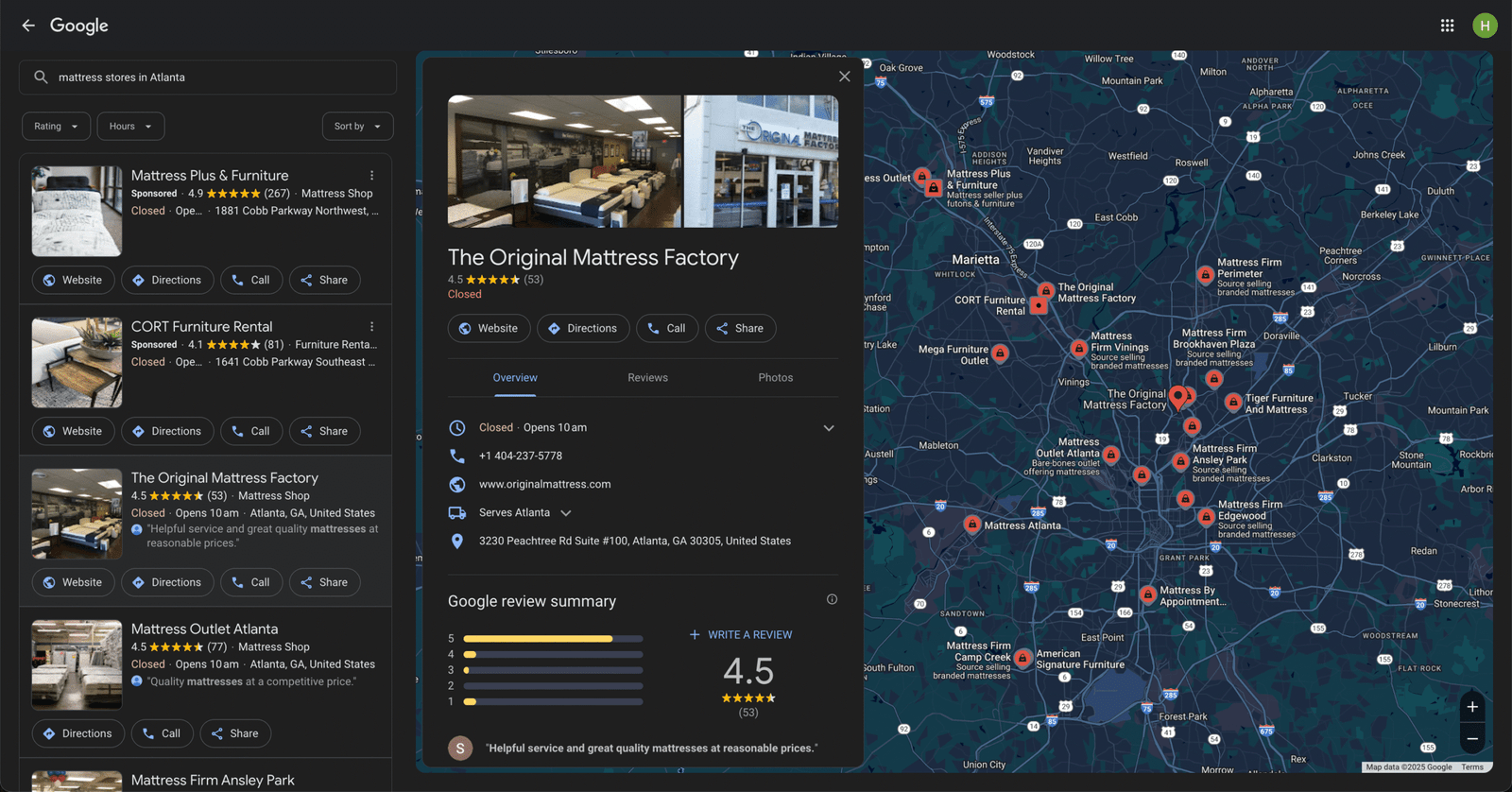Get Directions in the detail panel

click(583, 329)
